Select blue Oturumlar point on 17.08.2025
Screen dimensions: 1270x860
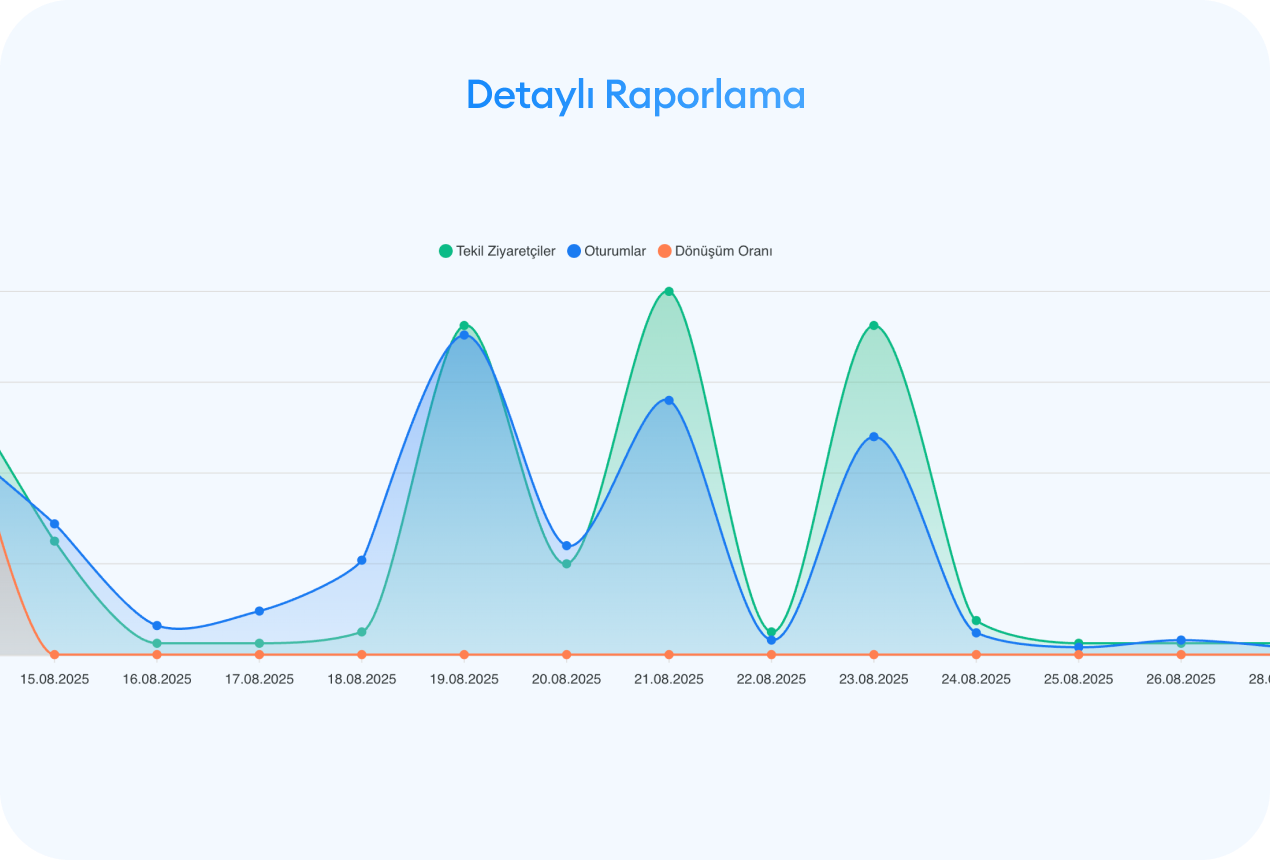point(259,611)
